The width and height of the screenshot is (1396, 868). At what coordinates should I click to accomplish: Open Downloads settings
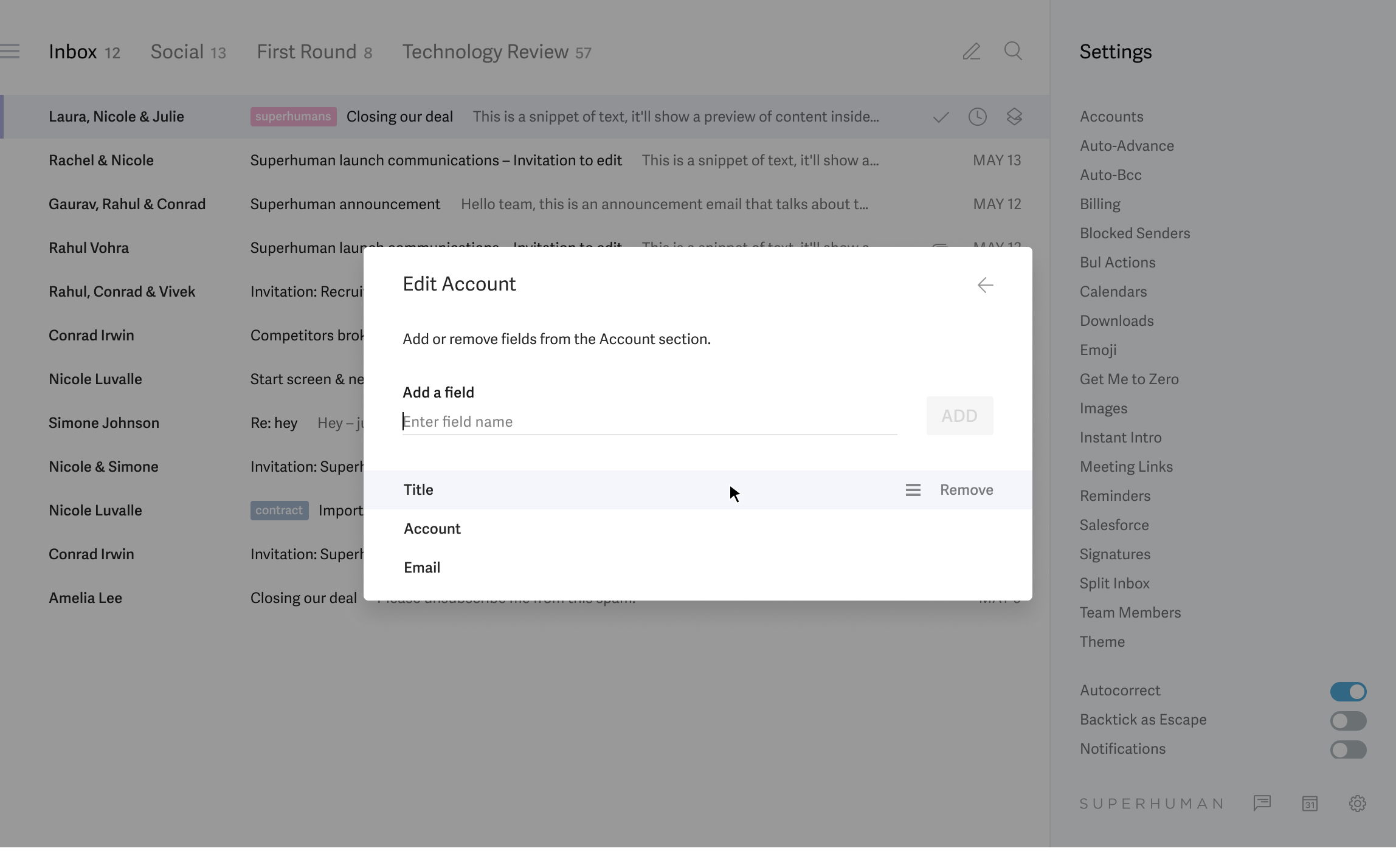[1116, 321]
